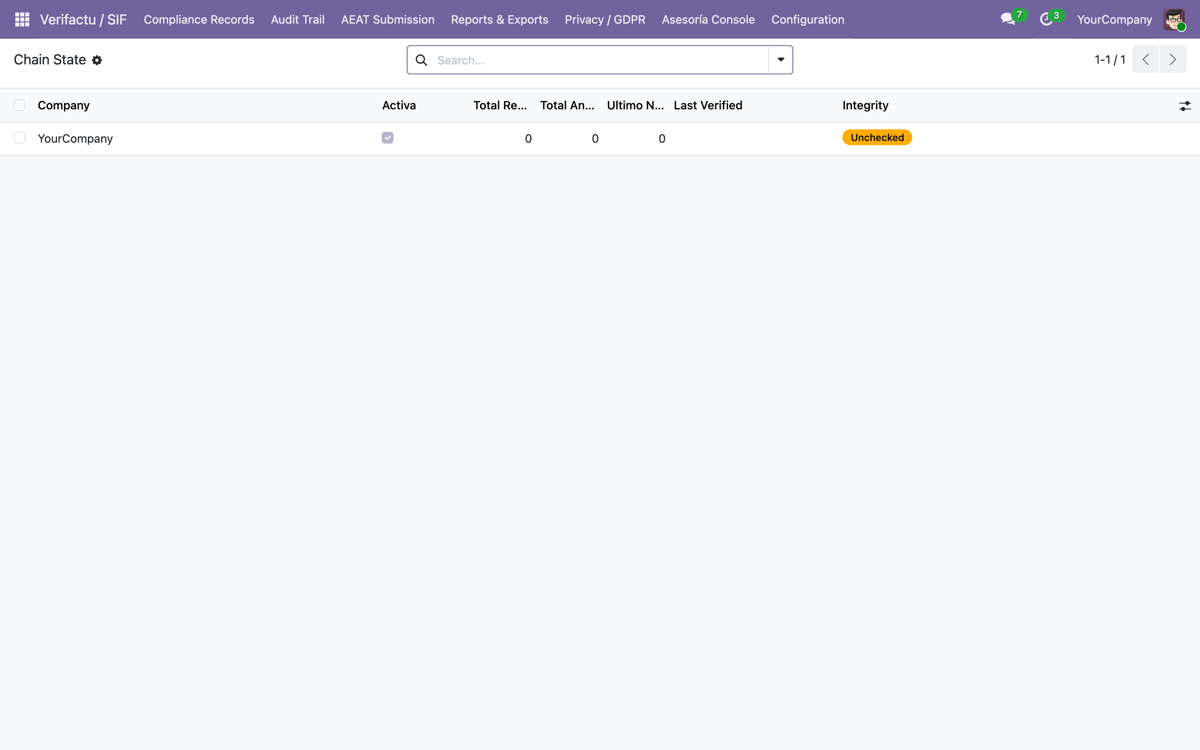Open the Chain State gear actions menu

(97, 60)
